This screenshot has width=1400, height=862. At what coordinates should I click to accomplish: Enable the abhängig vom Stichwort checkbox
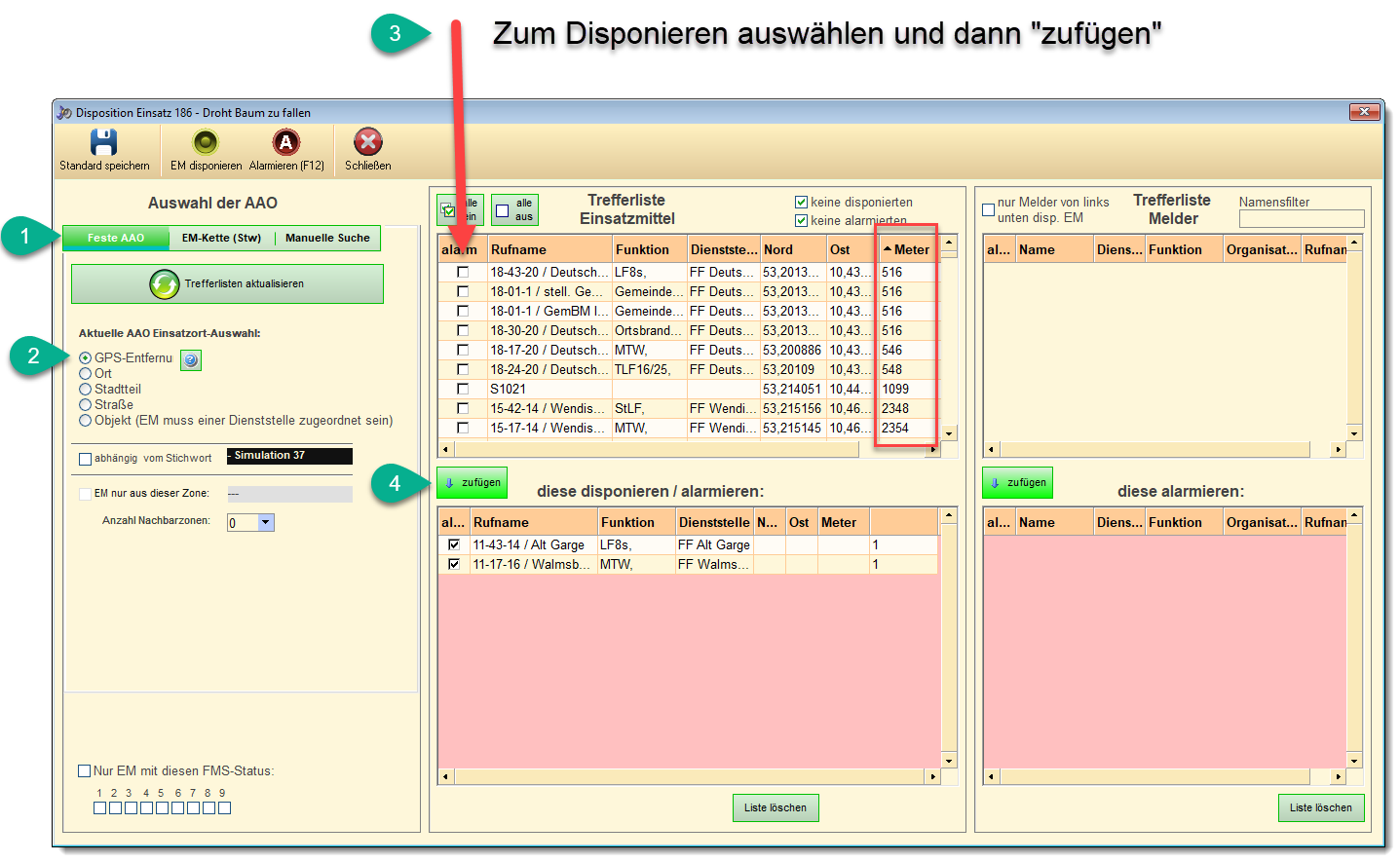pyautogui.click(x=86, y=459)
